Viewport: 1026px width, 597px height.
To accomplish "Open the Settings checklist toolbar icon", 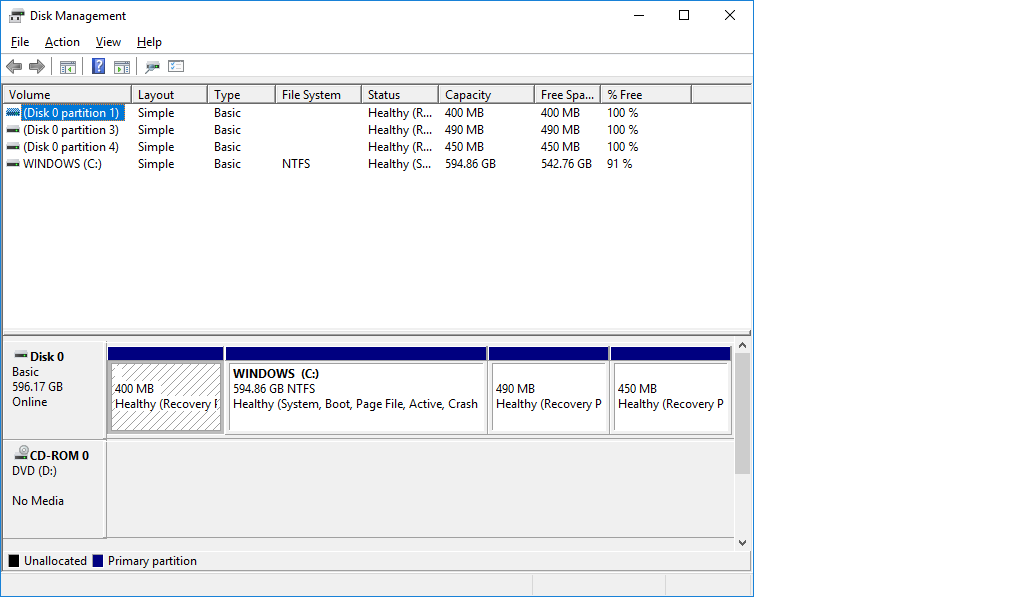I will click(x=176, y=67).
